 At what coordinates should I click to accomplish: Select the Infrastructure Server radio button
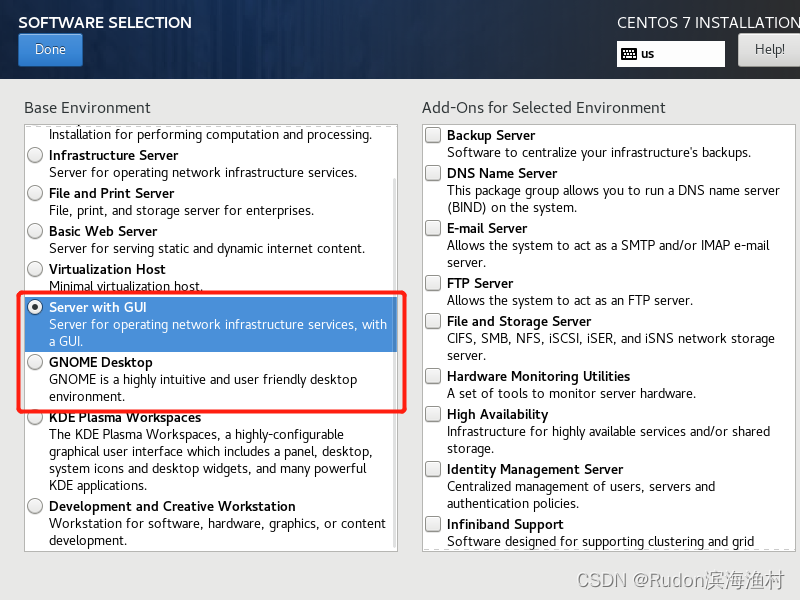35,155
